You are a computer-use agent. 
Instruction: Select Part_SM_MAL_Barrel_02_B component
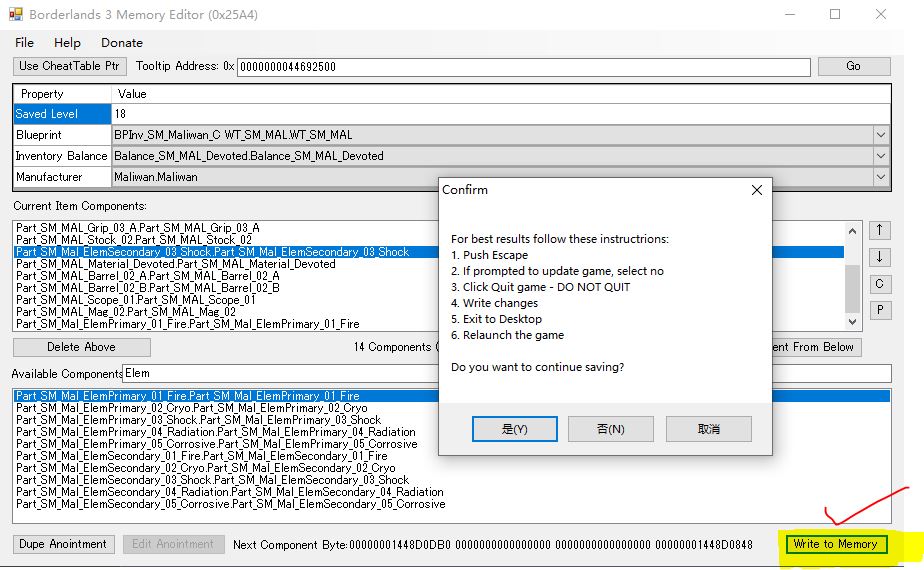click(148, 288)
